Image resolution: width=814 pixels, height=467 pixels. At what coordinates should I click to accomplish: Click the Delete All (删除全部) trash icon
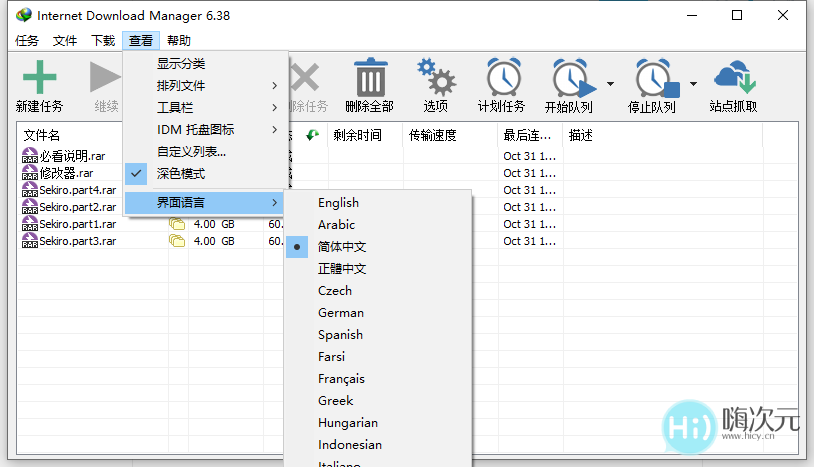[x=370, y=77]
